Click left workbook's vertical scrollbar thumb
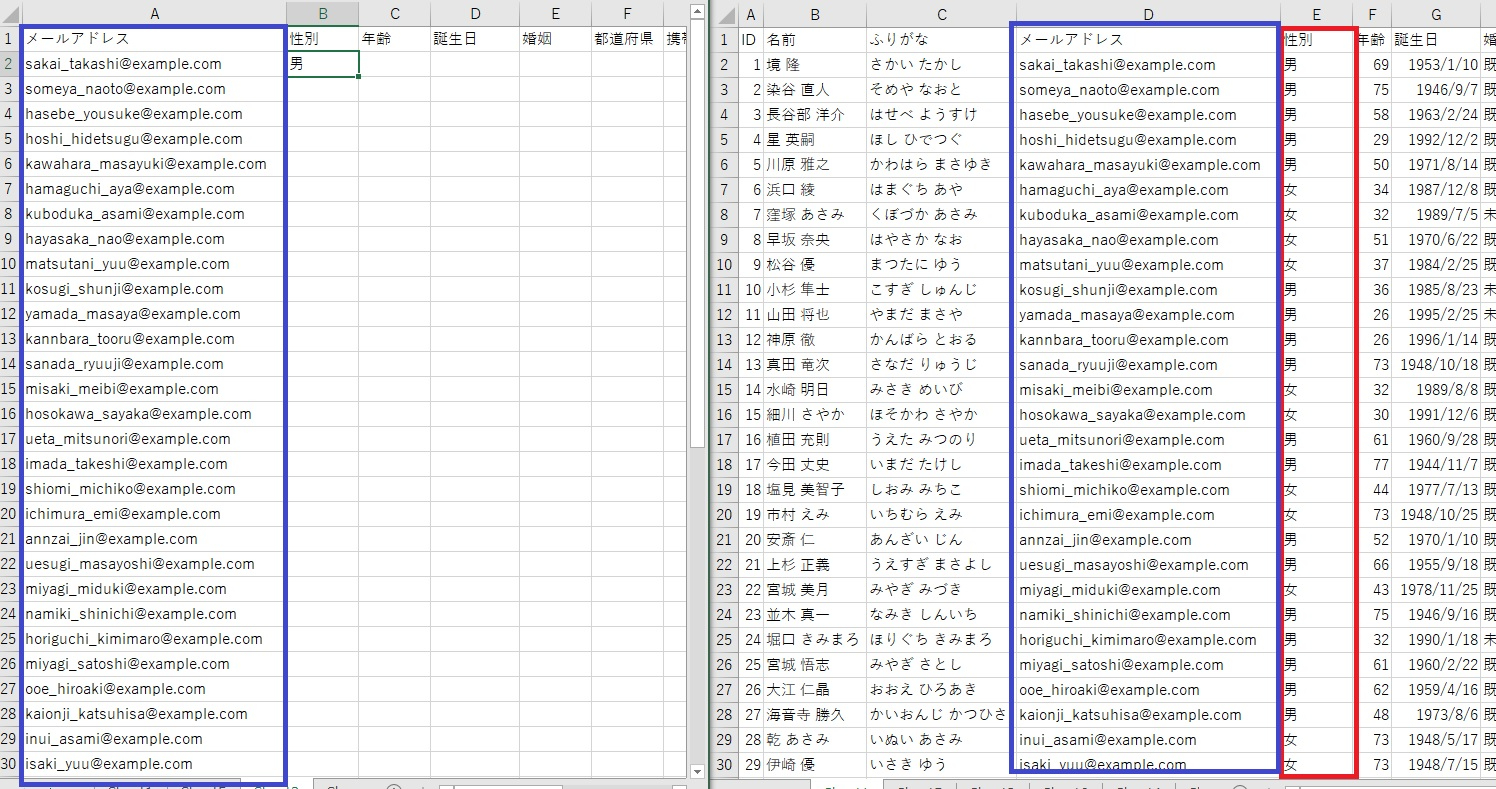This screenshot has height=789, width=1496. click(x=698, y=235)
